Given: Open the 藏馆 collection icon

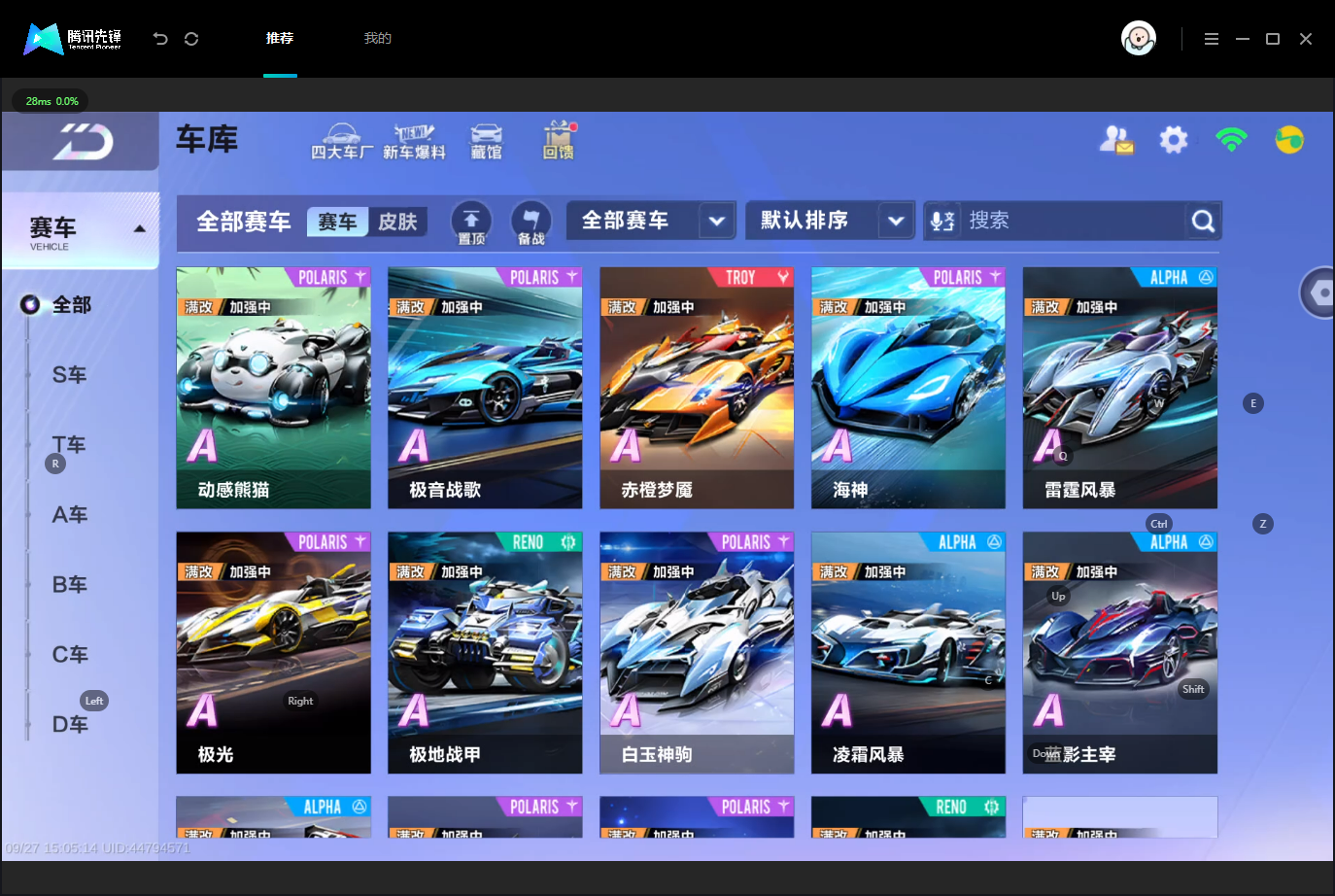Looking at the screenshot, I should point(486,141).
